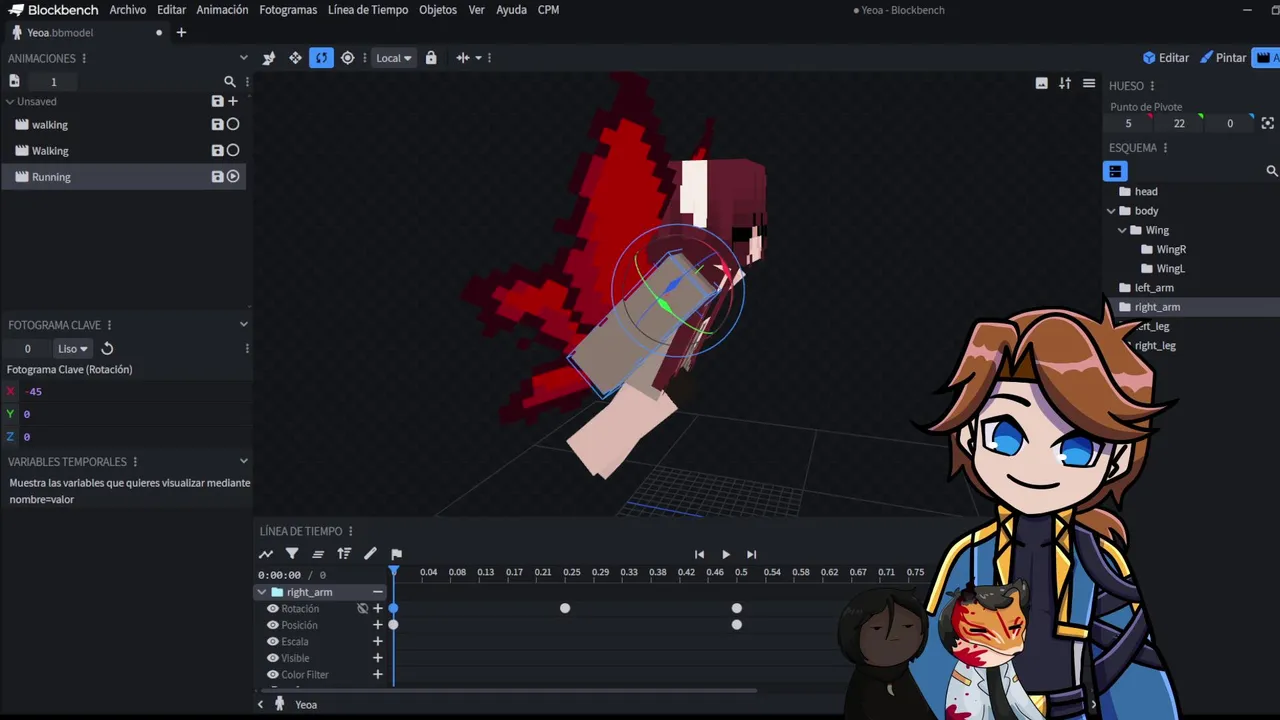Click the Esquema search icon
The image size is (1280, 720).
click(1272, 171)
